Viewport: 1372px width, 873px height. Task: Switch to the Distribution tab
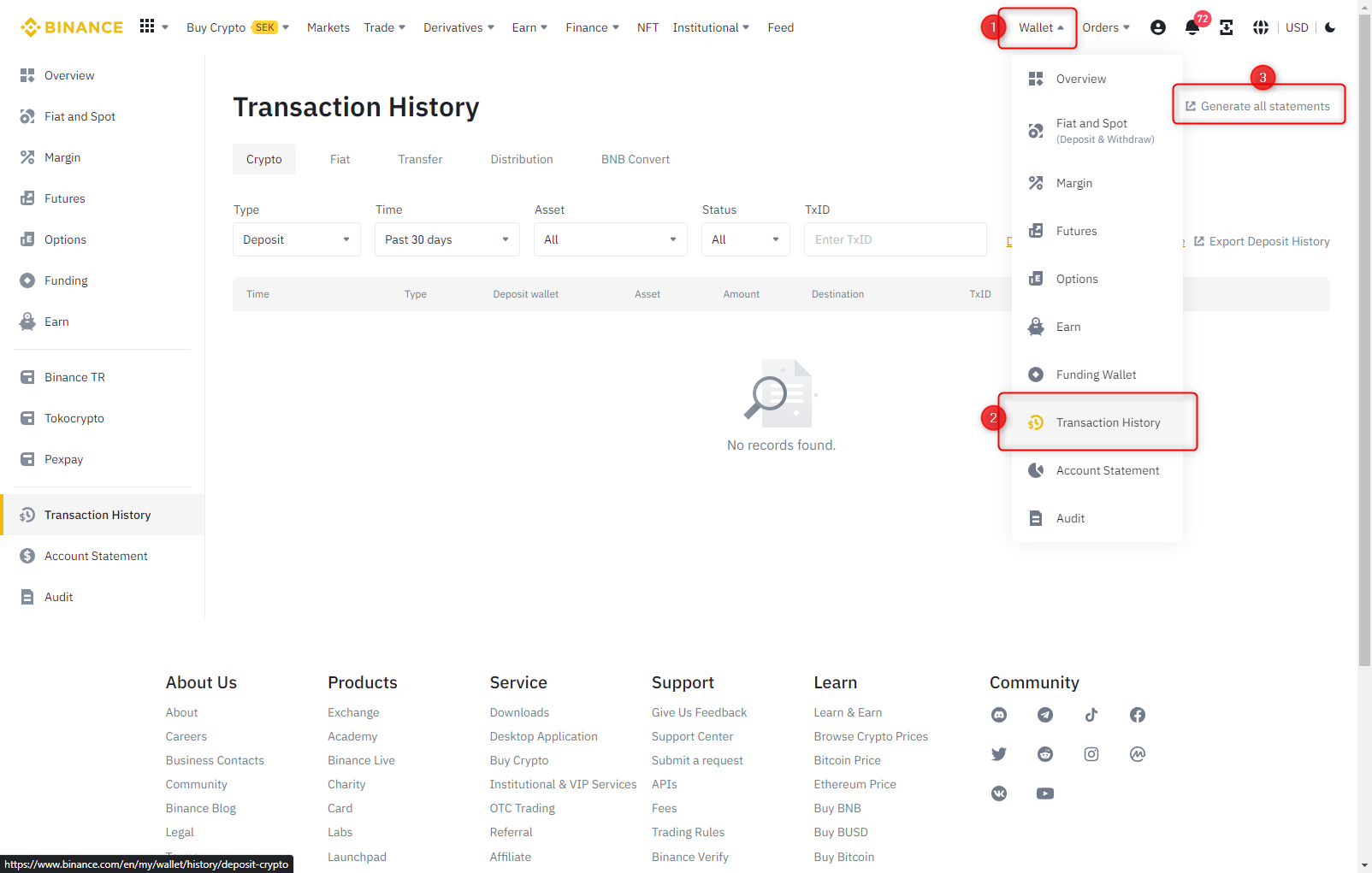pyautogui.click(x=522, y=159)
